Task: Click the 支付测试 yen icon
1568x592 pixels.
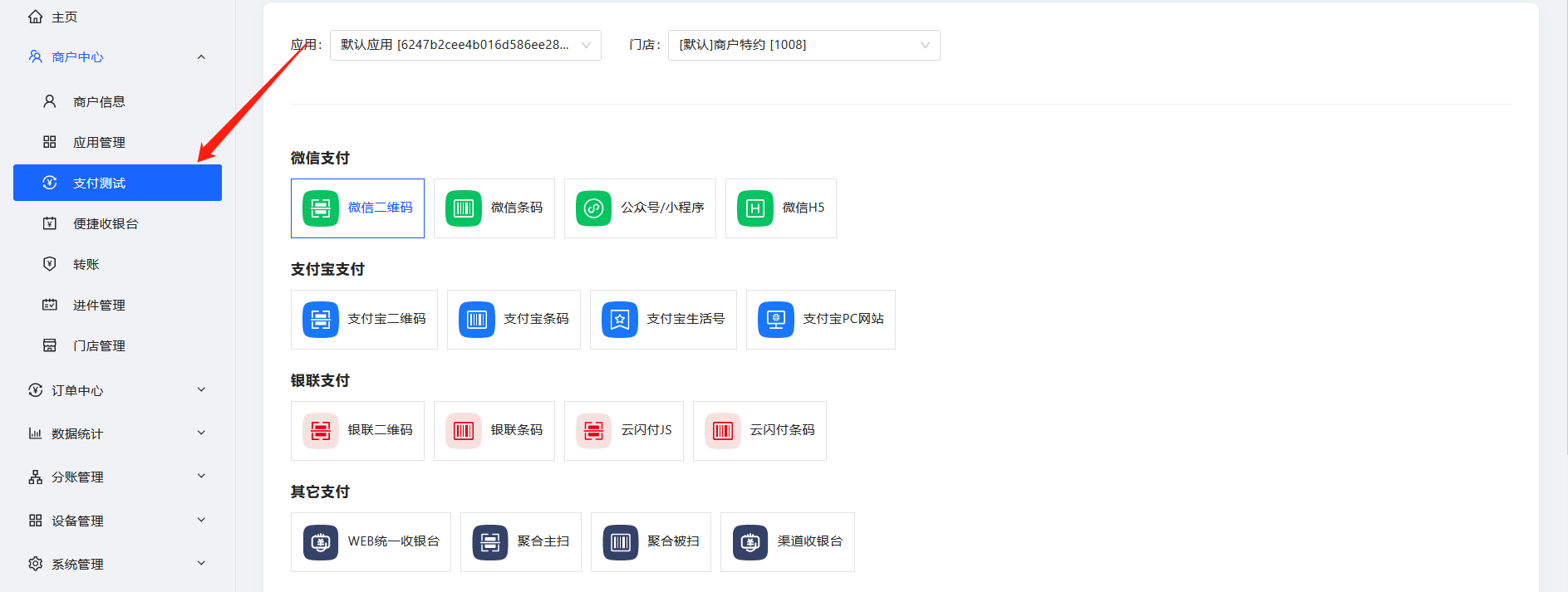Action: click(50, 183)
